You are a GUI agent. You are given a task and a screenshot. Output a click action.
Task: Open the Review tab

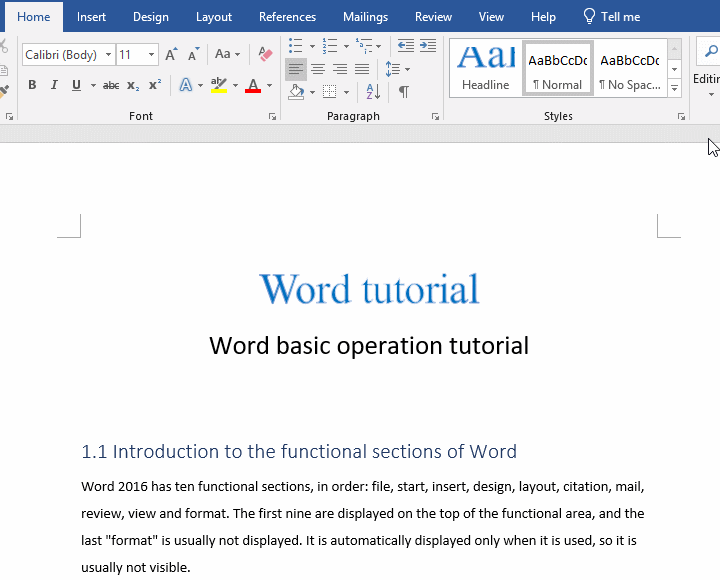pyautogui.click(x=433, y=17)
